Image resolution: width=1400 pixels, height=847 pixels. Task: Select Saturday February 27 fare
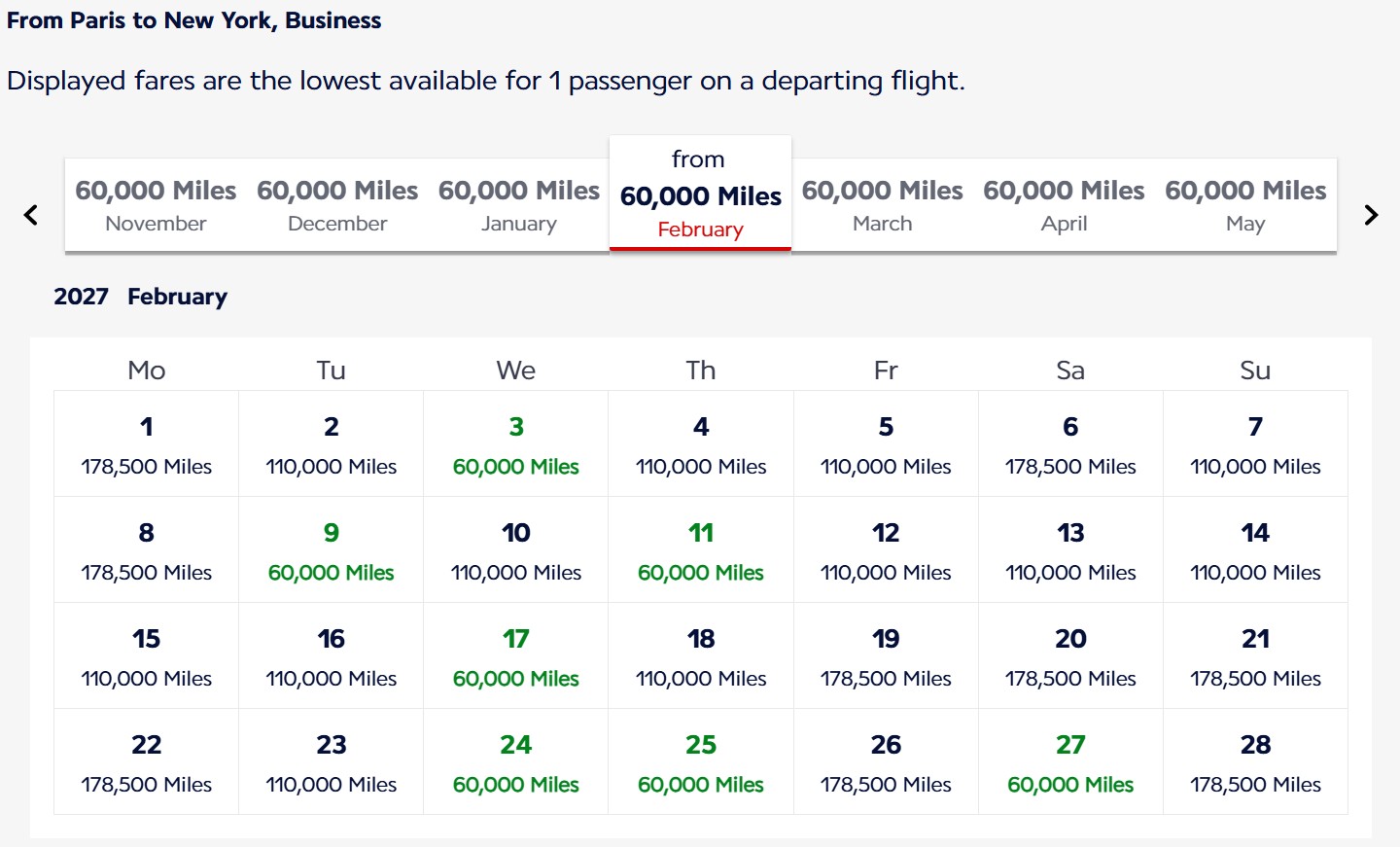point(1070,761)
